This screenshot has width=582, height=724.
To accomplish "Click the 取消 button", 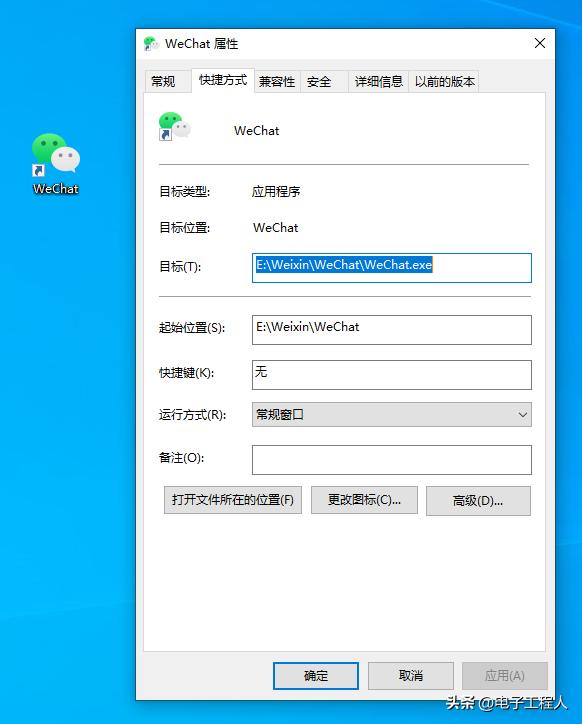I will (411, 676).
